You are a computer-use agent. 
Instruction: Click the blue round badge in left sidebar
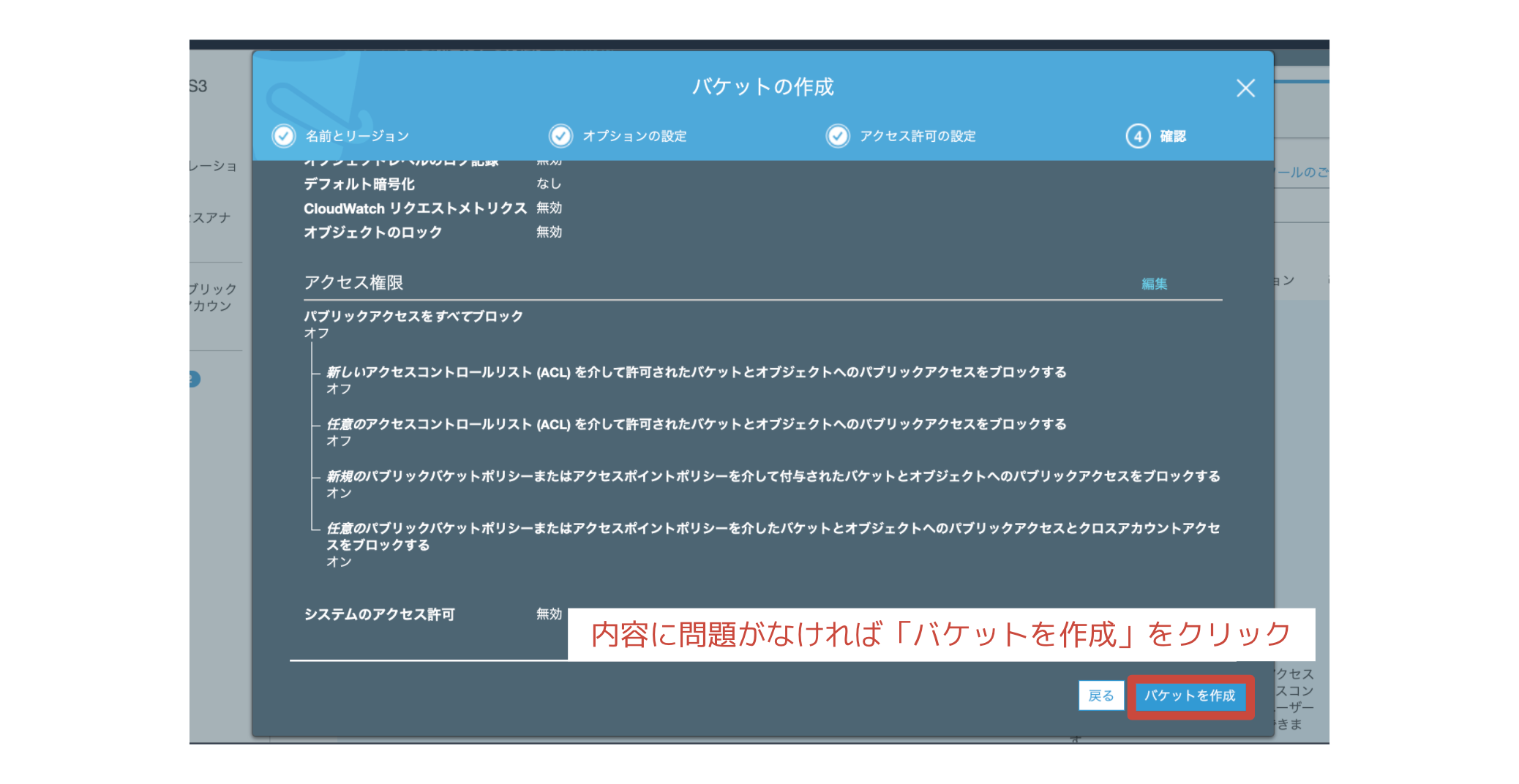[x=193, y=379]
